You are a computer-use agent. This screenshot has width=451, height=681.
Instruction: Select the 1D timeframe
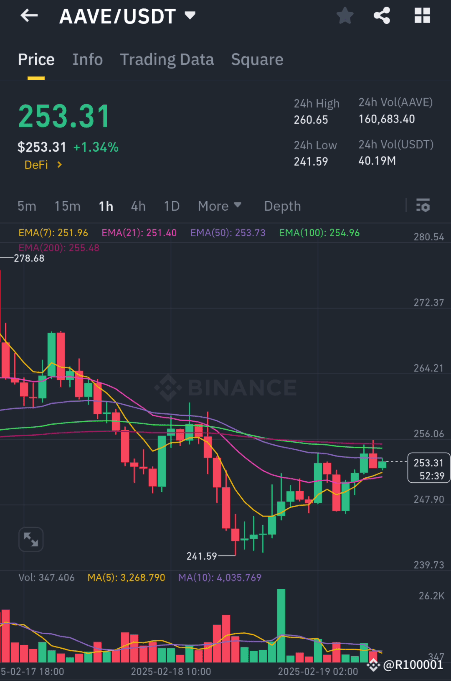172,206
